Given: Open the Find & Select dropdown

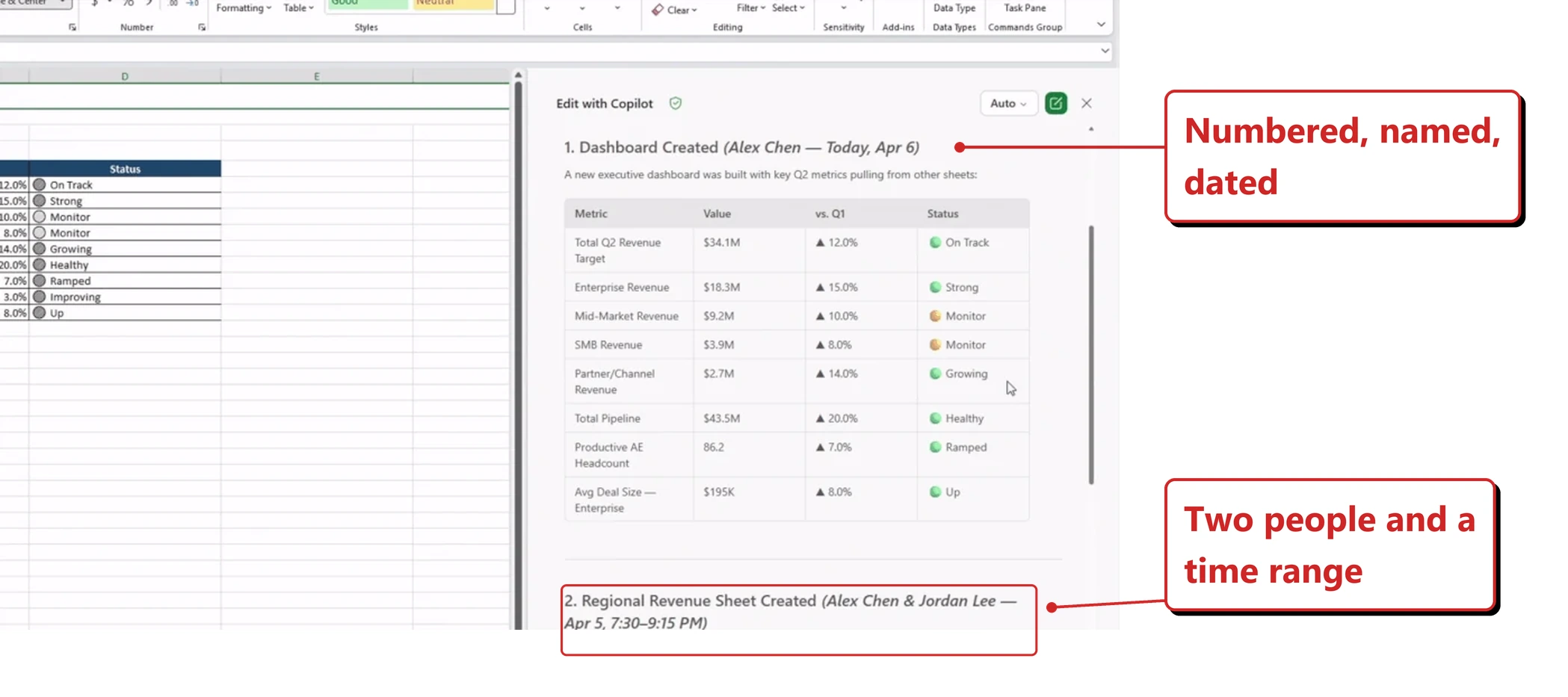Looking at the screenshot, I should pyautogui.click(x=788, y=8).
